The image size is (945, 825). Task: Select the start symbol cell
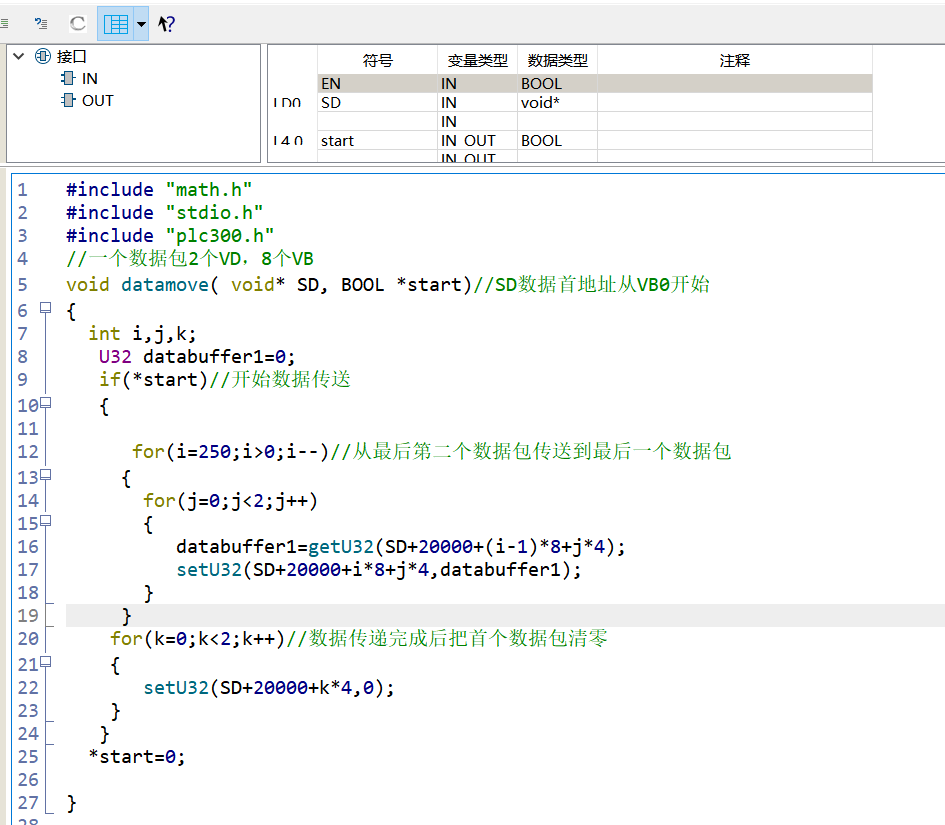click(x=378, y=140)
